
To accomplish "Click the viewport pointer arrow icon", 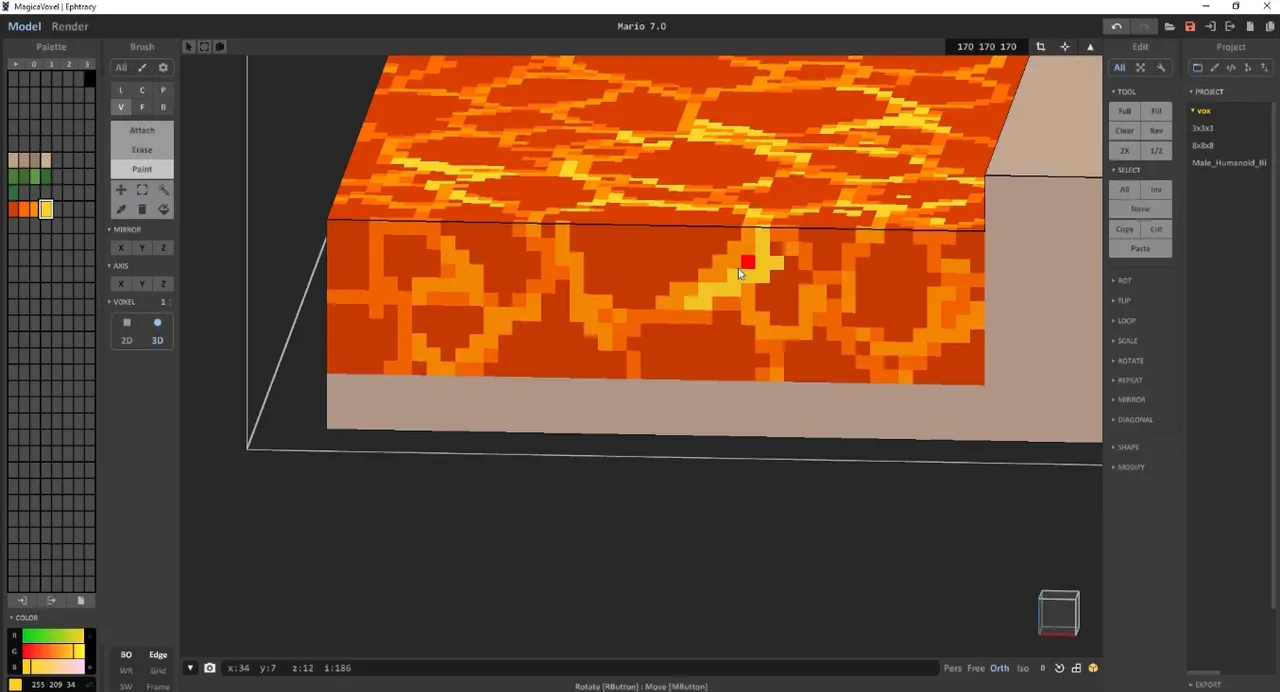I will coord(189,47).
